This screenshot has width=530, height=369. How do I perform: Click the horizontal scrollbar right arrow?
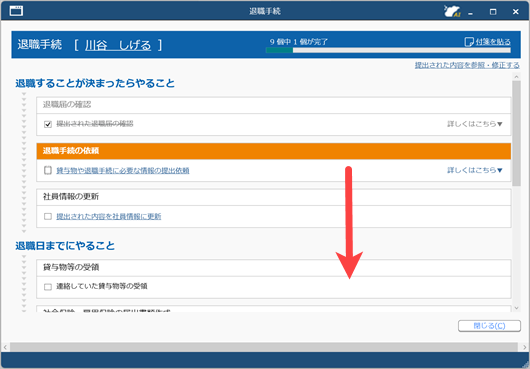[x=524, y=347]
